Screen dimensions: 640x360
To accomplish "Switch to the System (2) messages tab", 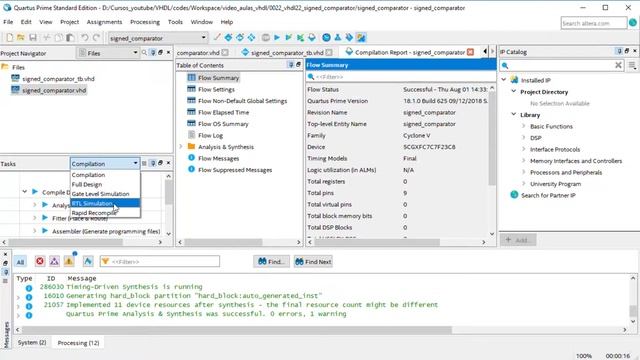I will tap(32, 342).
